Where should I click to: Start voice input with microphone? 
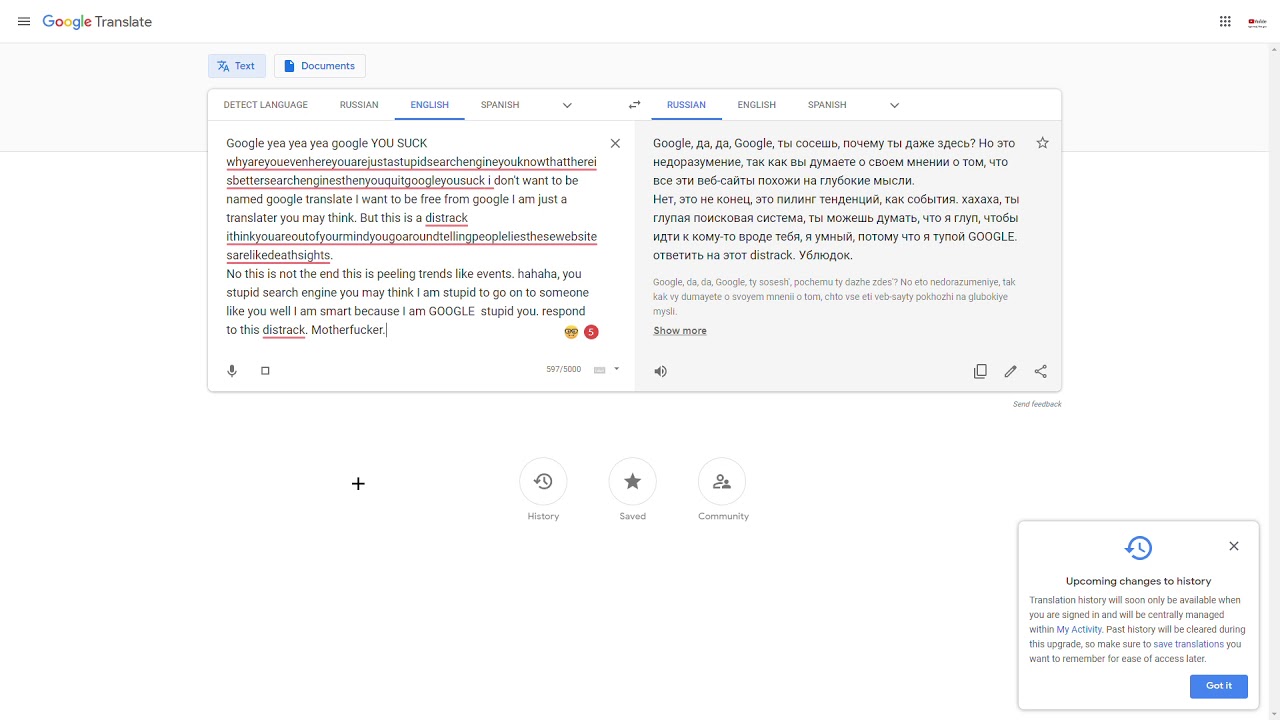[x=232, y=371]
